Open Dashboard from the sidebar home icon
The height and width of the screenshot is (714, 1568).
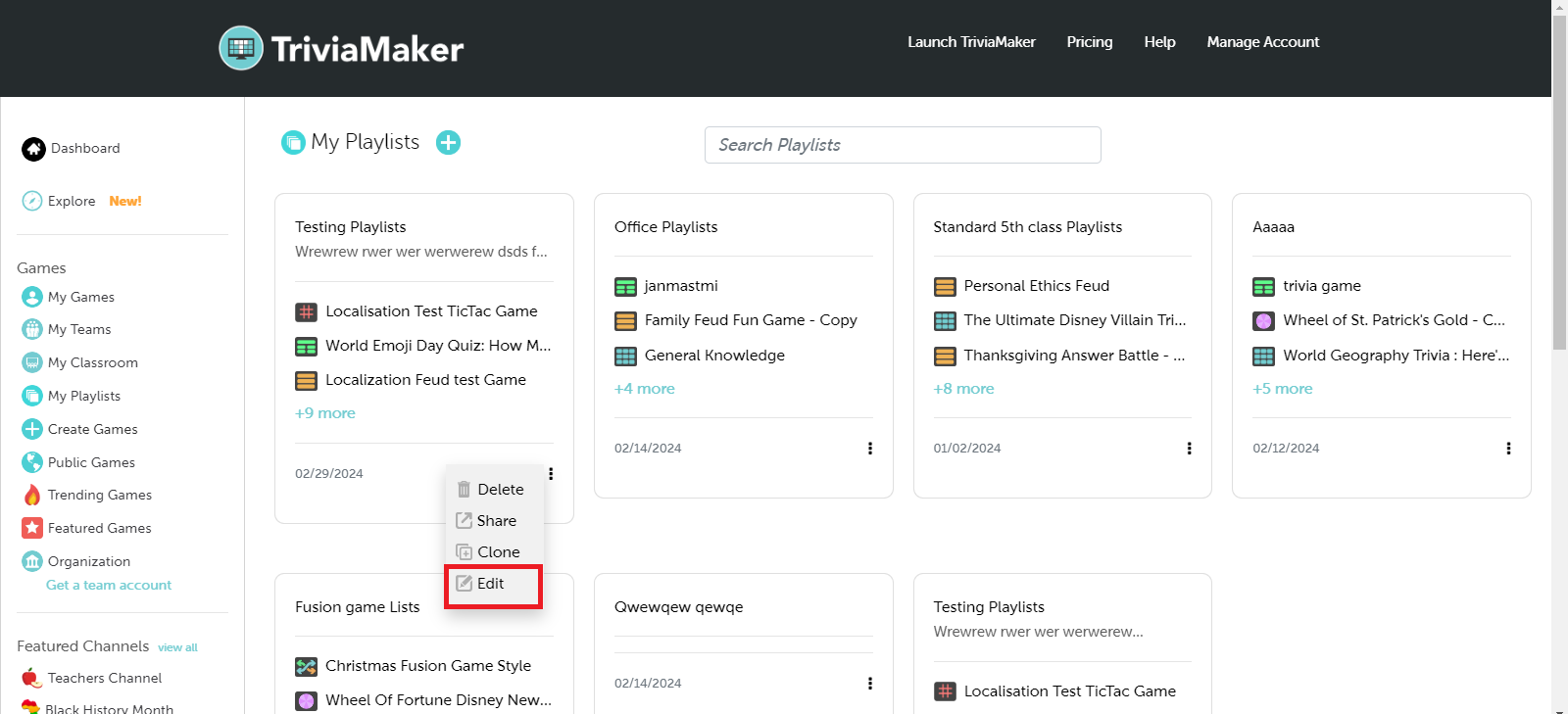coord(34,149)
